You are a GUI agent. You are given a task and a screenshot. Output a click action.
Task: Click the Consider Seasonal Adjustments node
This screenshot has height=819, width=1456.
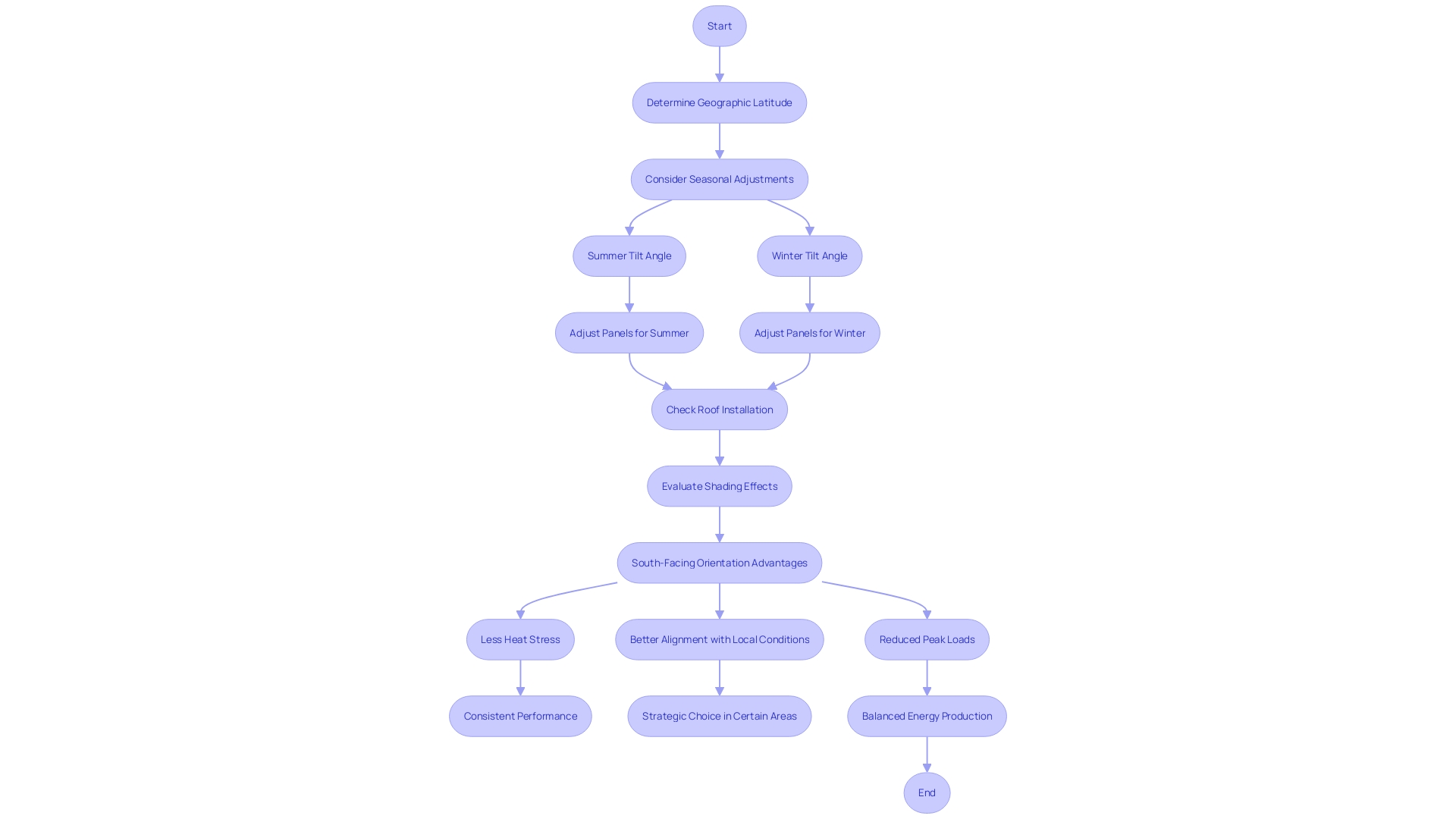[719, 179]
